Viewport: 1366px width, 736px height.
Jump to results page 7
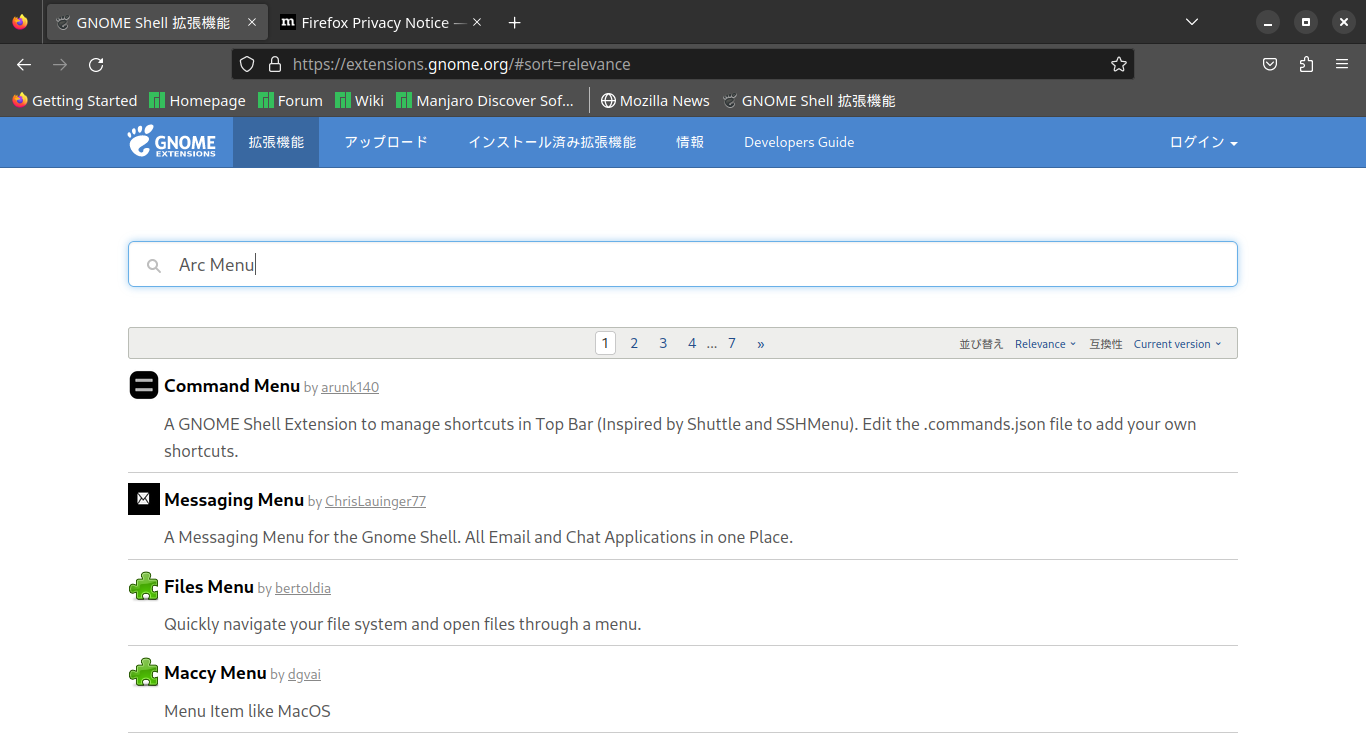point(732,343)
